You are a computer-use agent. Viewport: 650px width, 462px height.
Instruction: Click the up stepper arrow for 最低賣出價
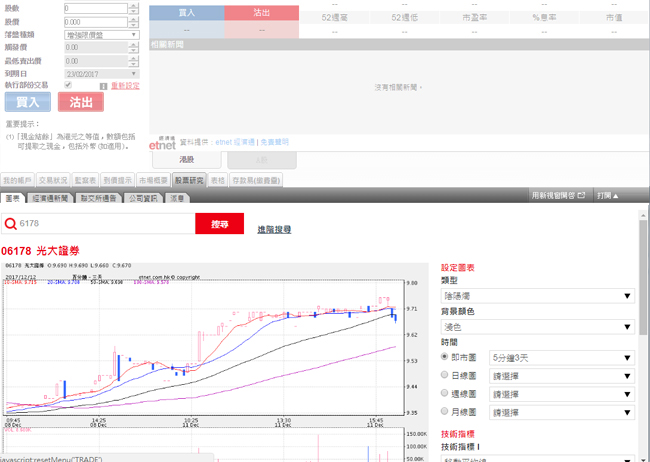[133, 58]
